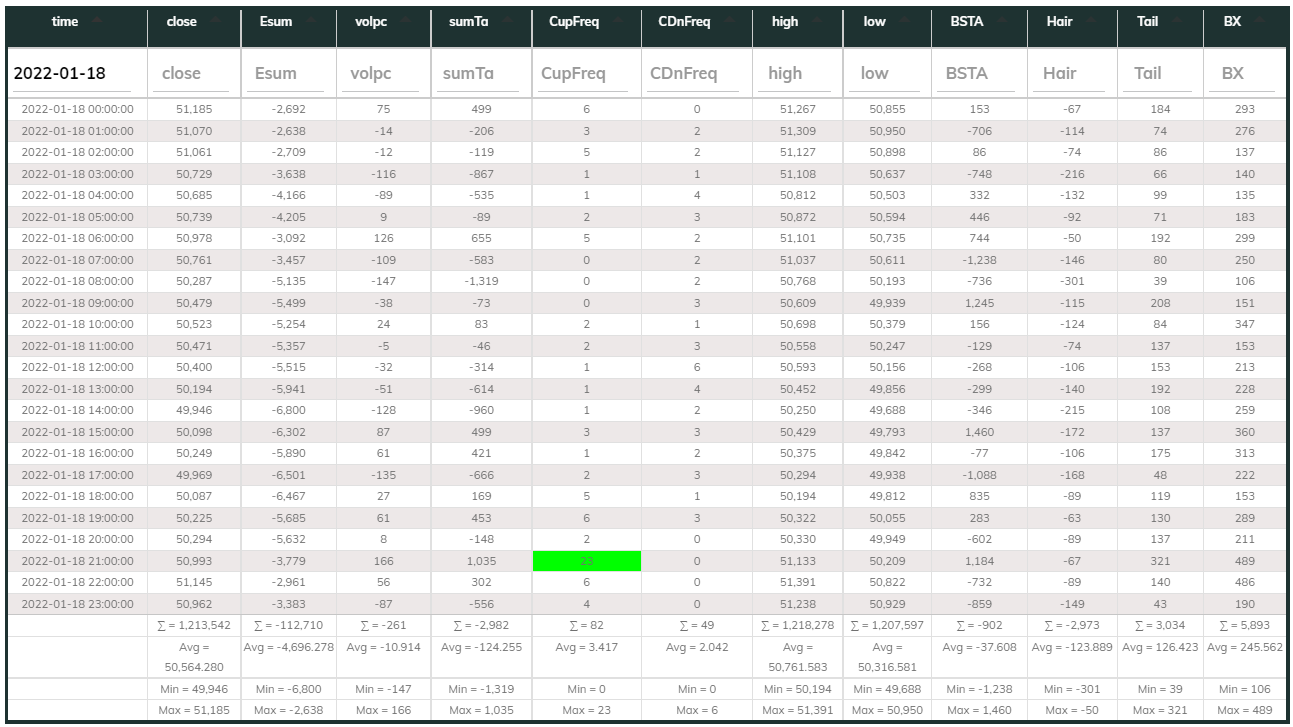The height and width of the screenshot is (727, 1293).
Task: Select the close total ∑ = 1,213,542
Action: 194,625
